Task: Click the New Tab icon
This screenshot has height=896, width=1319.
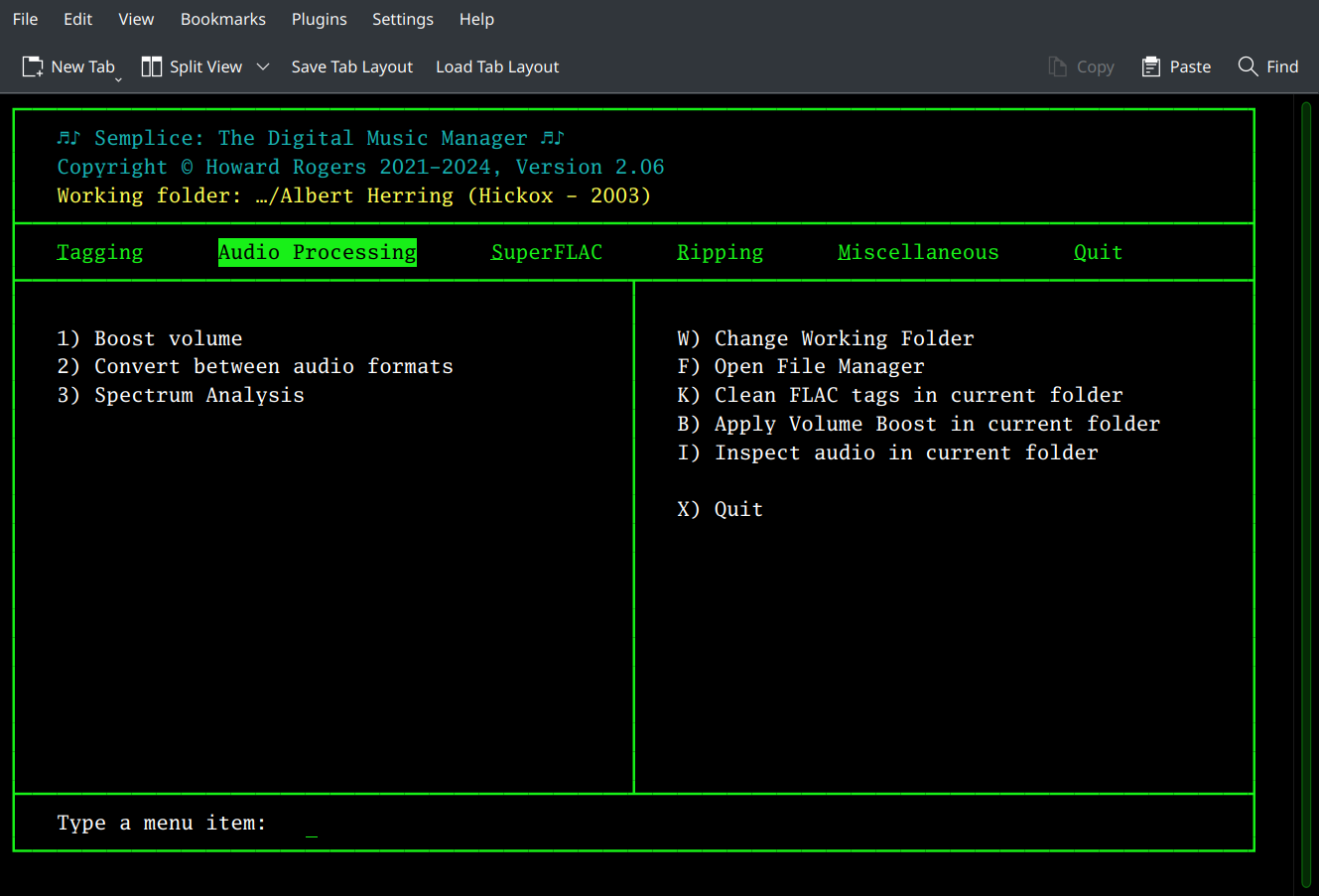Action: (33, 66)
